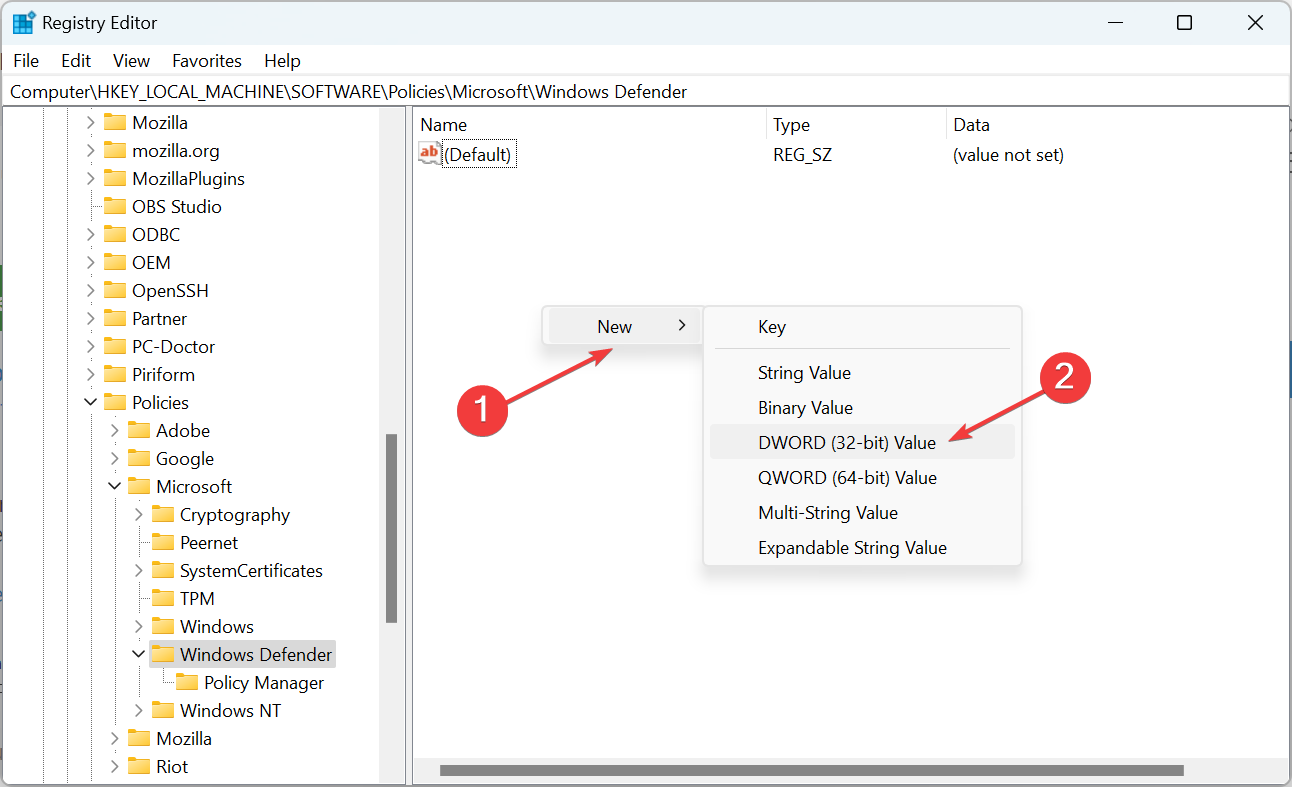This screenshot has width=1292, height=787.
Task: Maximize the Registry Editor window
Action: coord(1184,22)
